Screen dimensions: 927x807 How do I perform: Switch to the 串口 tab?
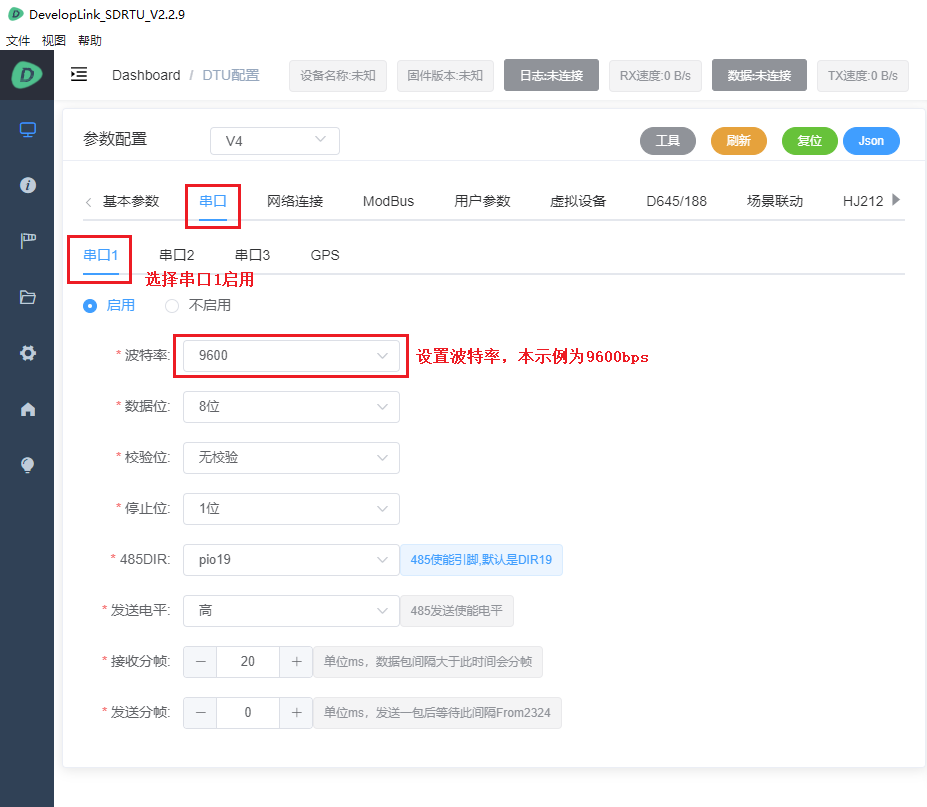tap(213, 201)
